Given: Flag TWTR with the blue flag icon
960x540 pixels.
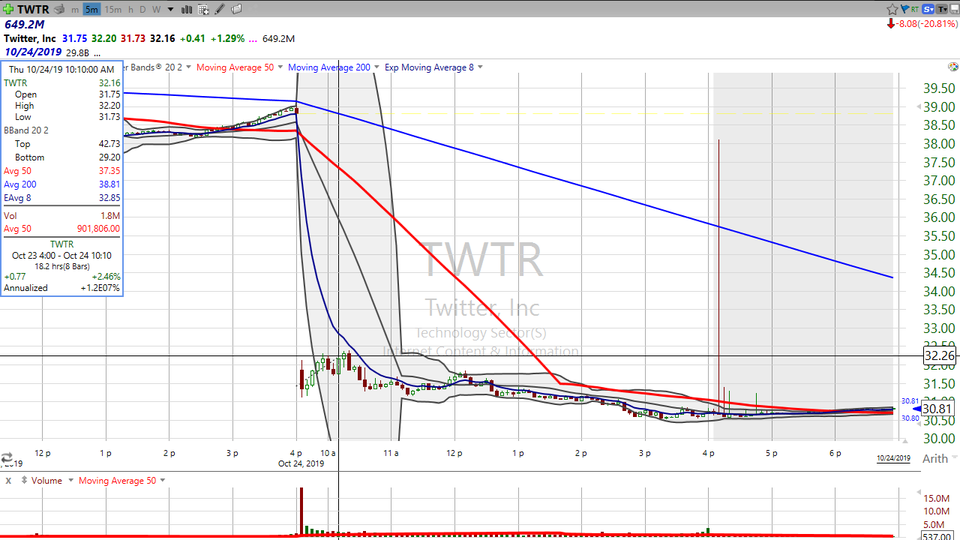Looking at the screenshot, I should (x=904, y=9).
